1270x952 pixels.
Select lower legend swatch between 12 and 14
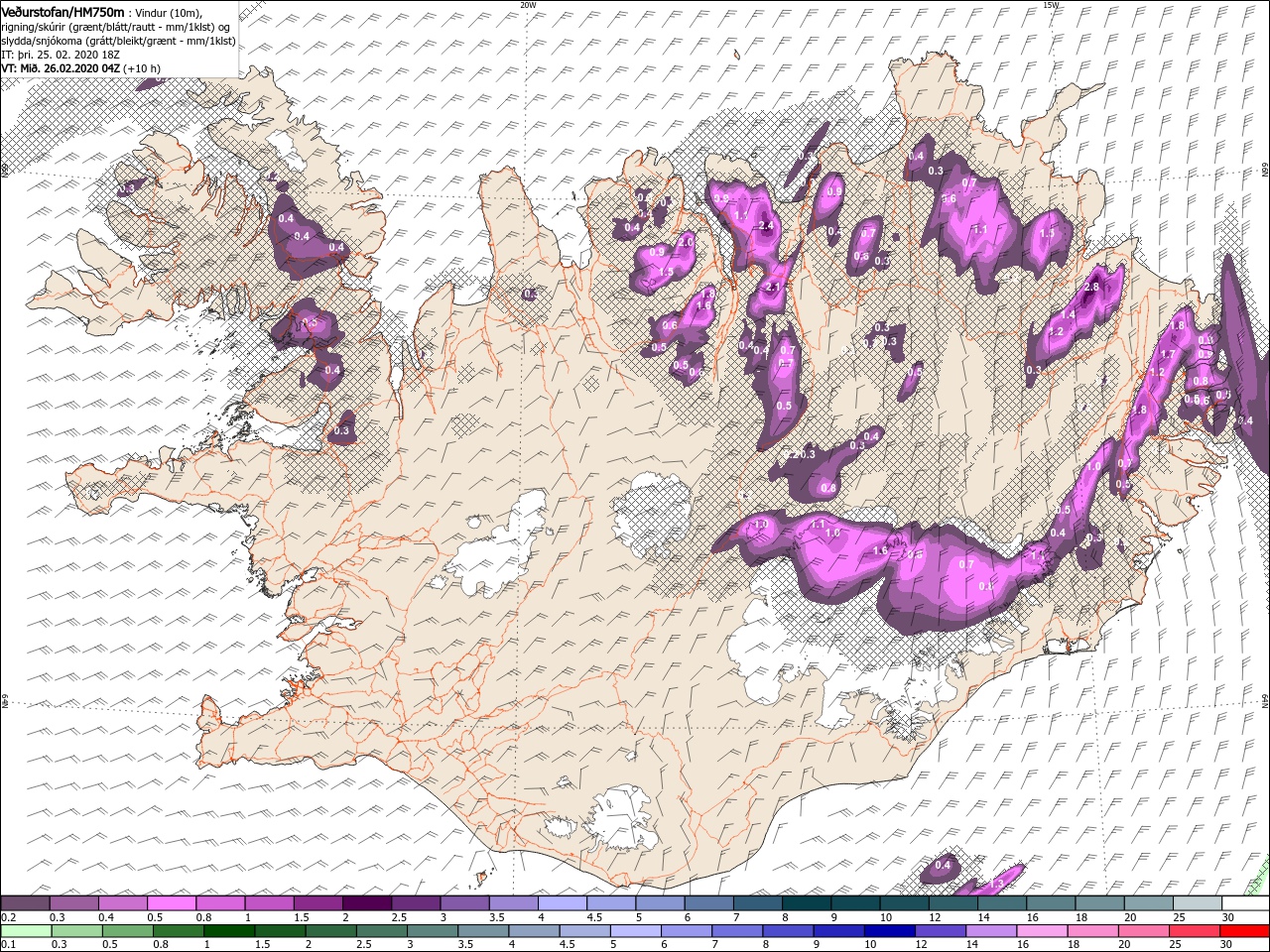point(942,931)
